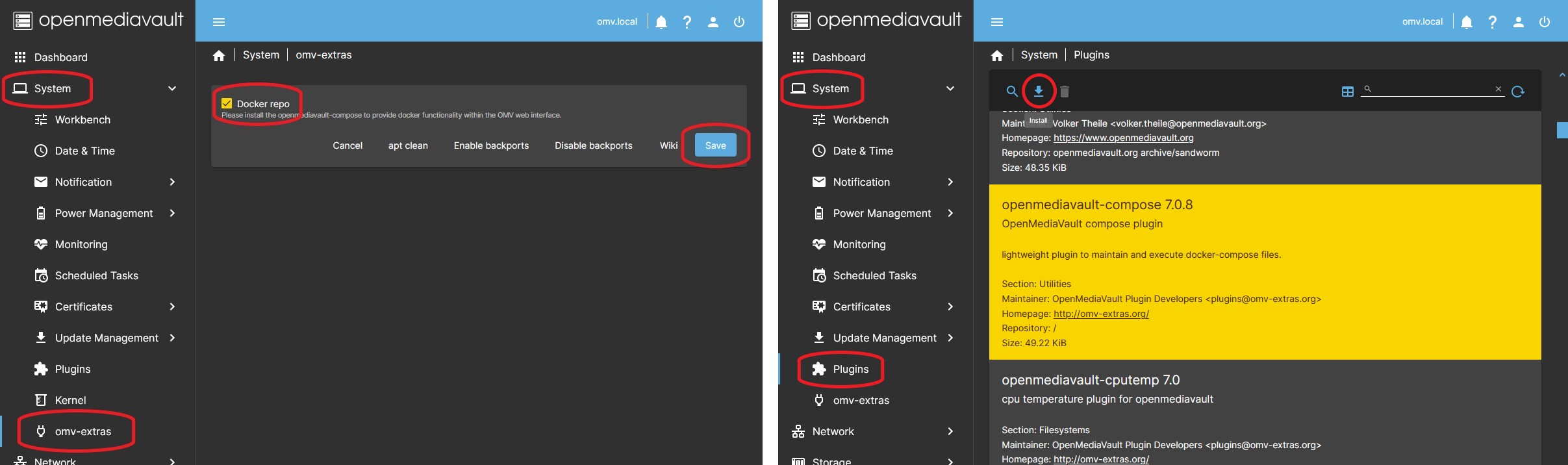Toggle the Docker repo checkbox

point(227,103)
